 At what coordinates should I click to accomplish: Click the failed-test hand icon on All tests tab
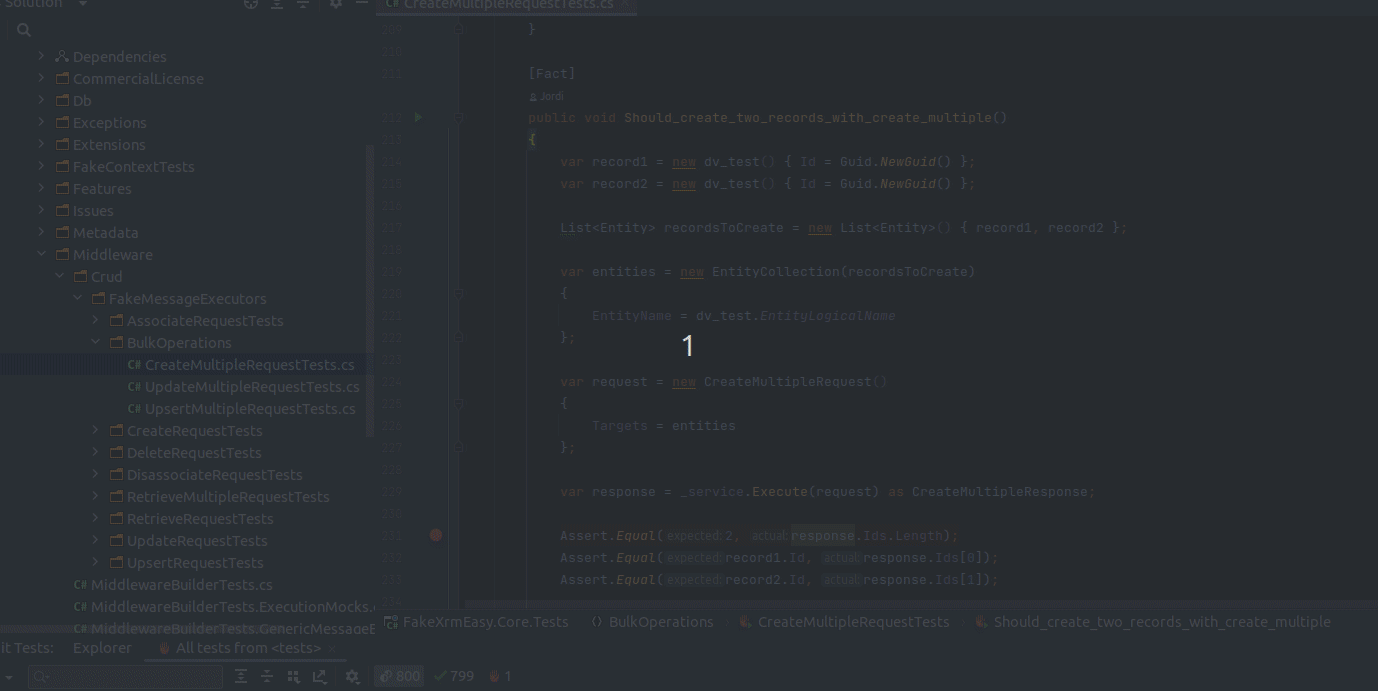[x=164, y=648]
